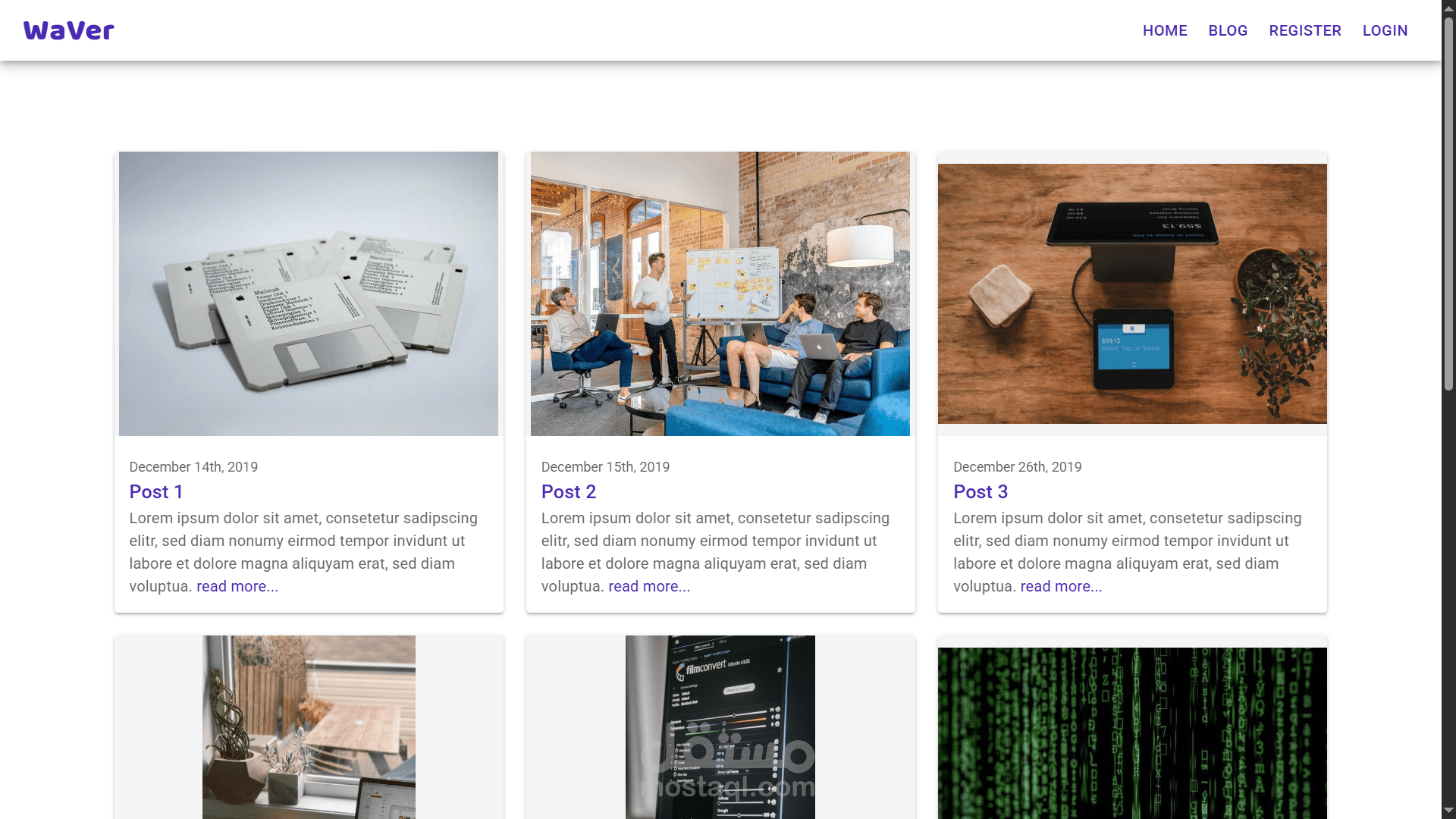This screenshot has height=819, width=1456.
Task: Open the payment terminal post image
Action: (x=1132, y=293)
